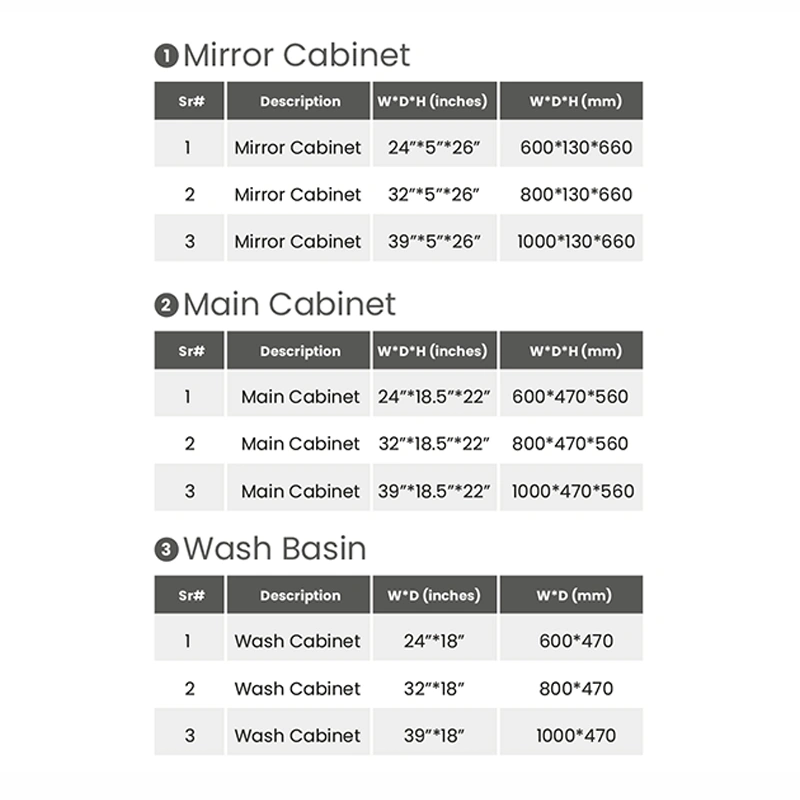Click the 1000*130*660 mm value
Screen dimensions: 800x800
[x=576, y=241]
